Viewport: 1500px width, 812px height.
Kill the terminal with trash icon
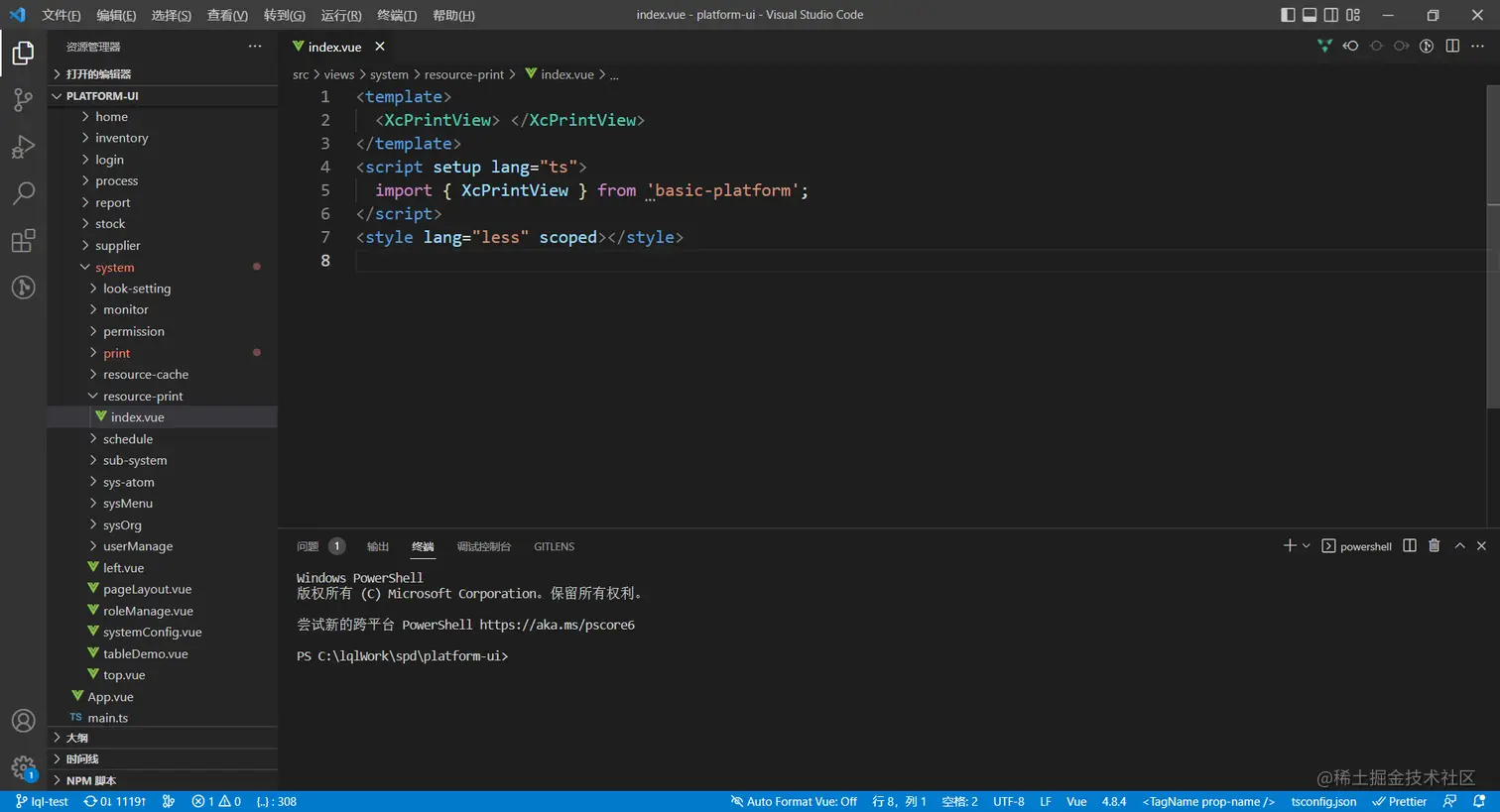pos(1434,545)
